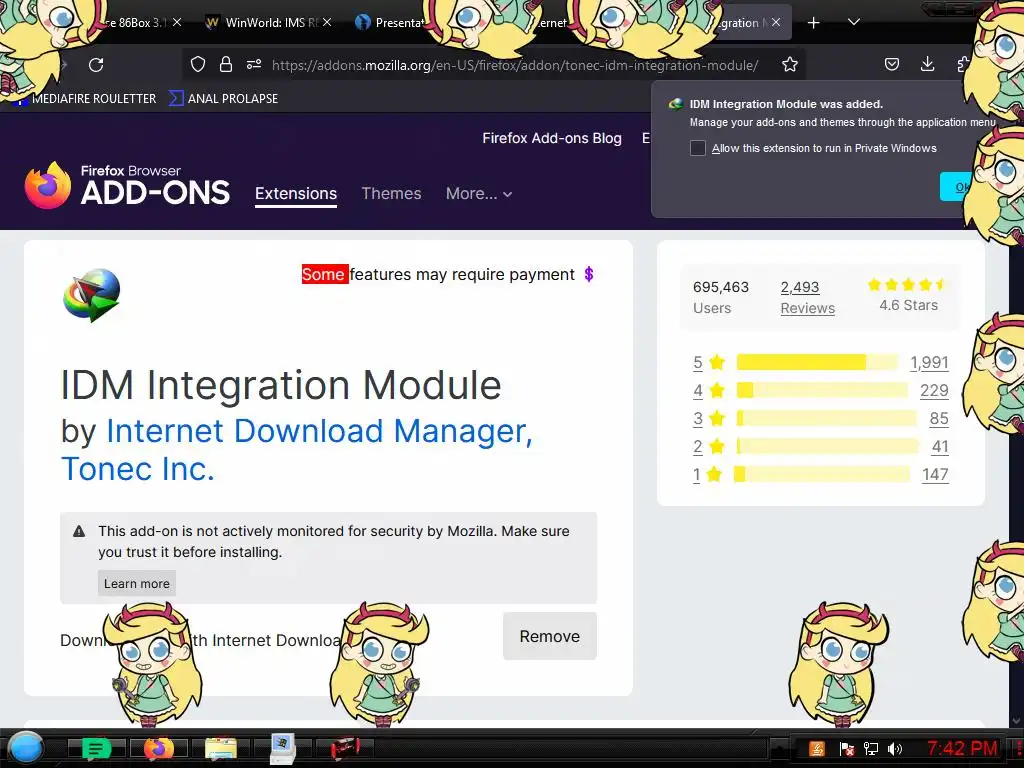Click the IDM Integration Module add-on icon
The image size is (1024, 768).
click(91, 295)
